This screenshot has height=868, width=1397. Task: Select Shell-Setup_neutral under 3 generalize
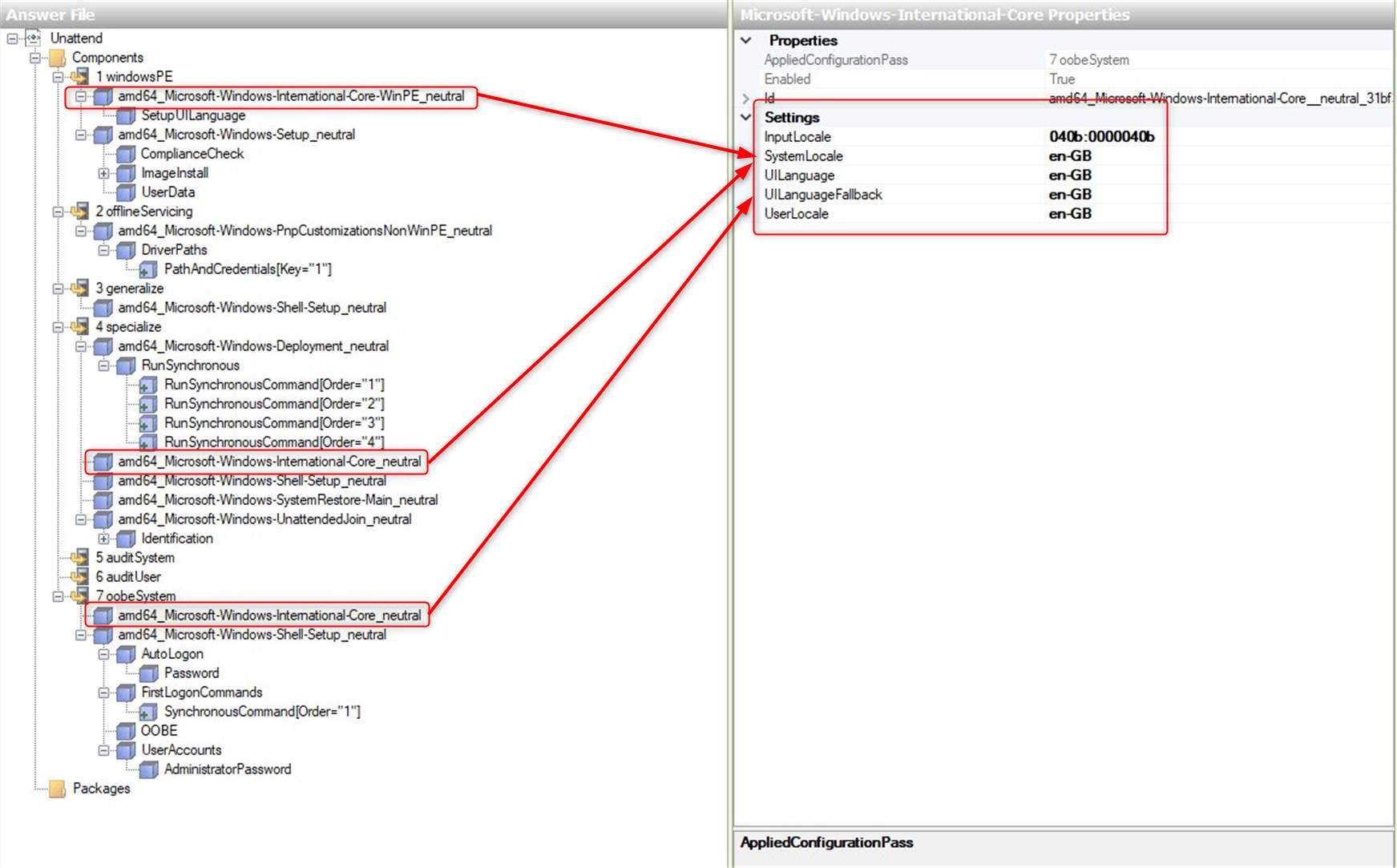click(252, 308)
